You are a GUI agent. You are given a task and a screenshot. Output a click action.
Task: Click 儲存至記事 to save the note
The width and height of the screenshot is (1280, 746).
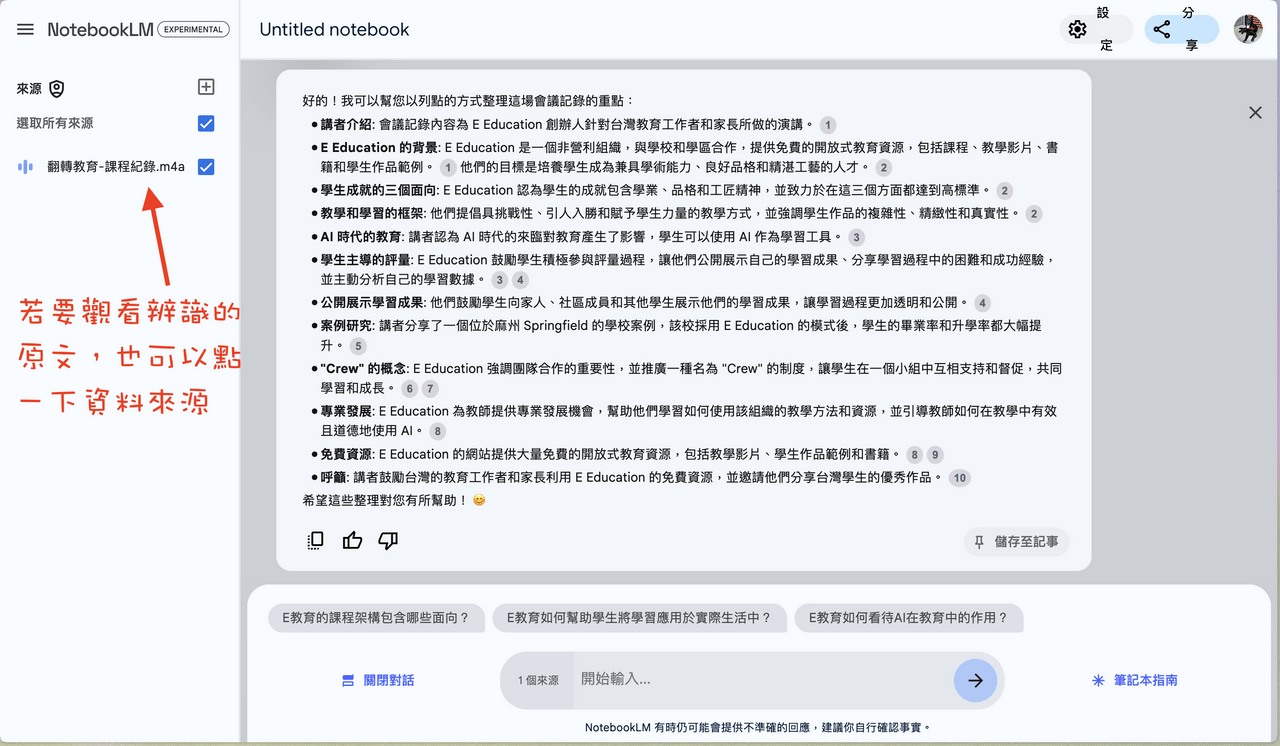pos(1017,542)
